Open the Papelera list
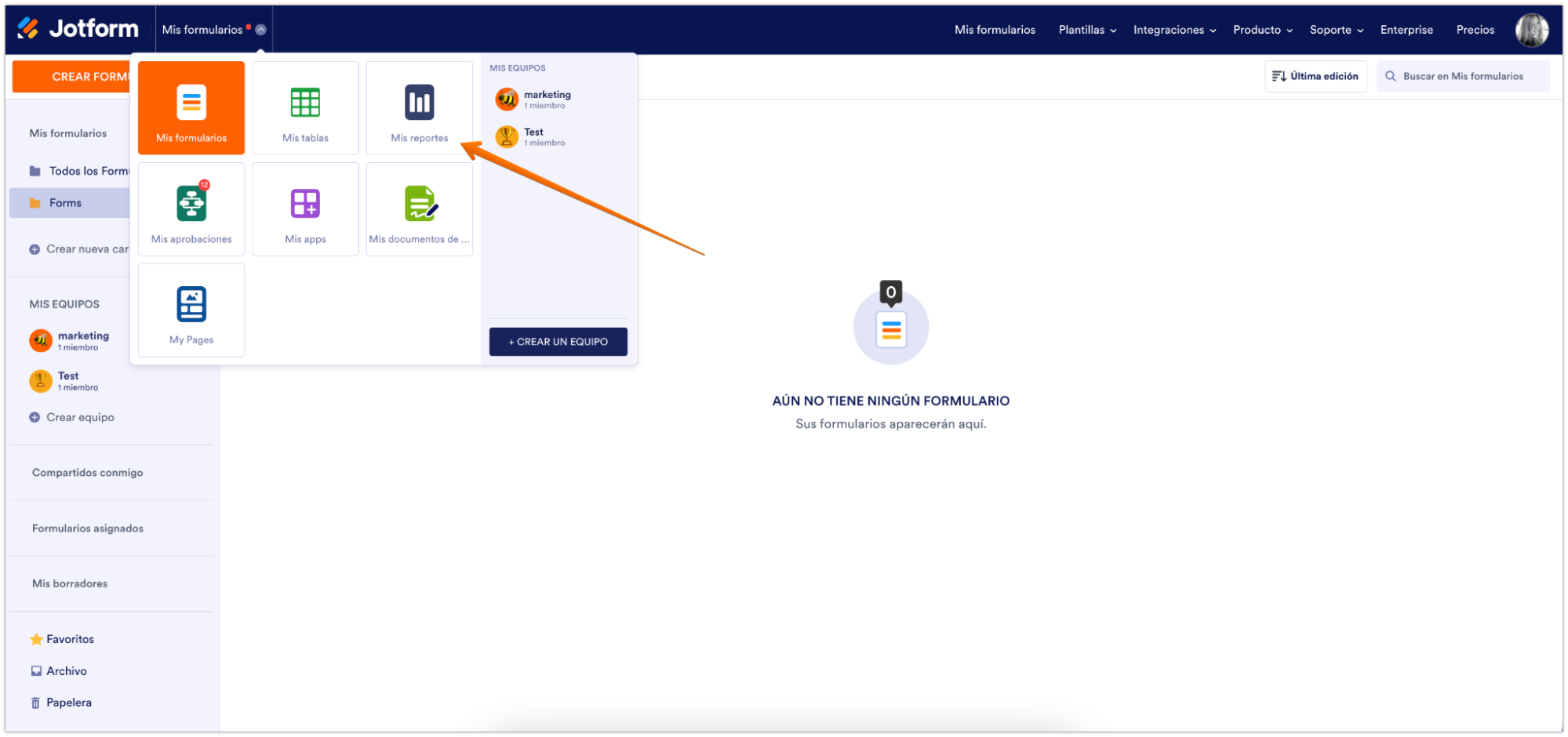The height and width of the screenshot is (737, 1568). click(x=69, y=703)
